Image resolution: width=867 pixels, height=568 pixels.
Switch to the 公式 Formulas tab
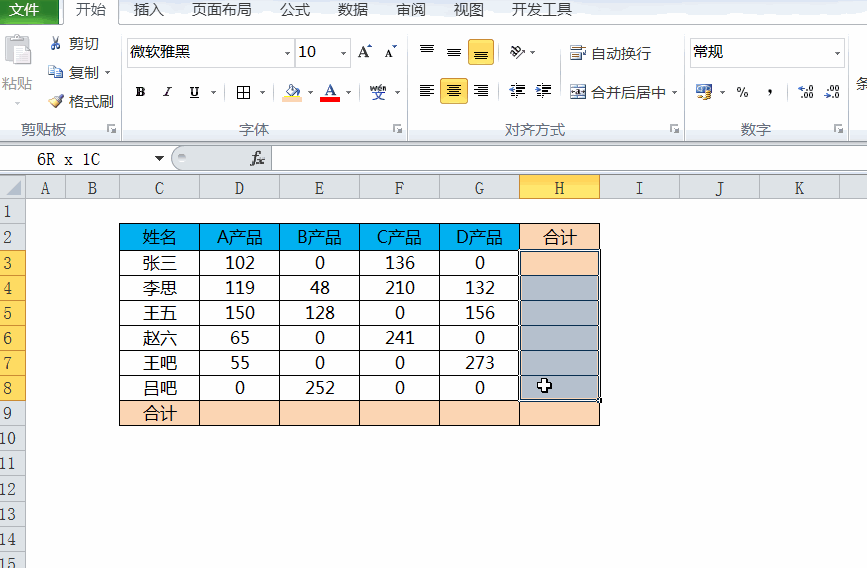295,10
